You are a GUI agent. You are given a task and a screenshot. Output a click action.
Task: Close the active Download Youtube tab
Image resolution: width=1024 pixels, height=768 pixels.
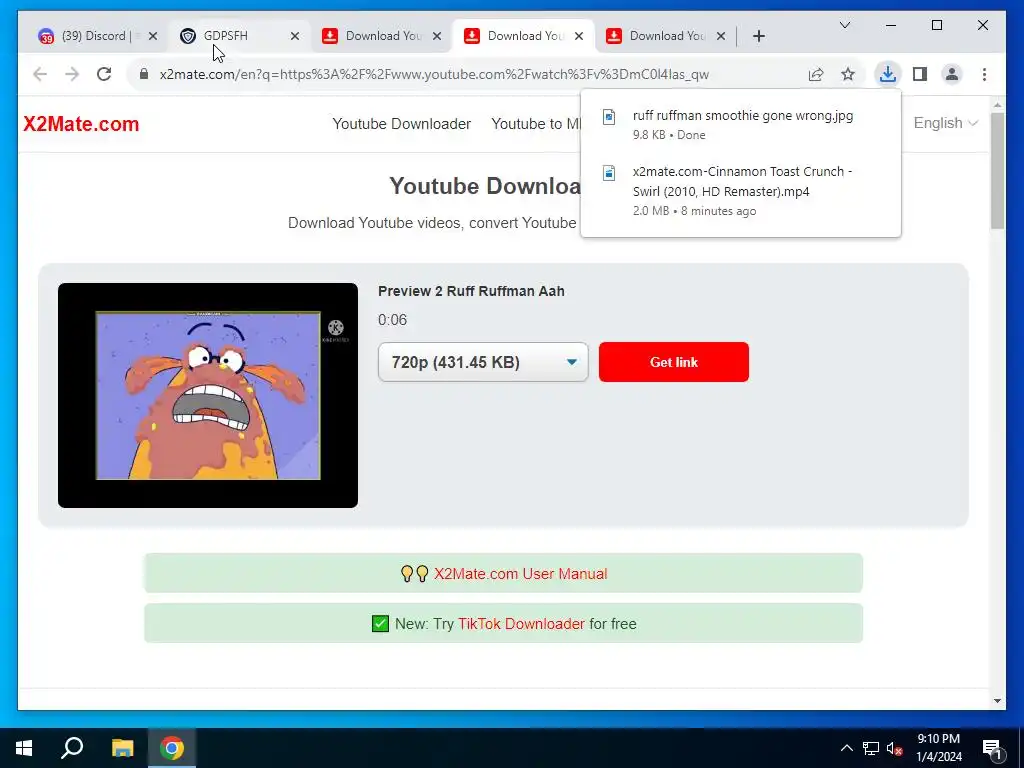point(579,36)
